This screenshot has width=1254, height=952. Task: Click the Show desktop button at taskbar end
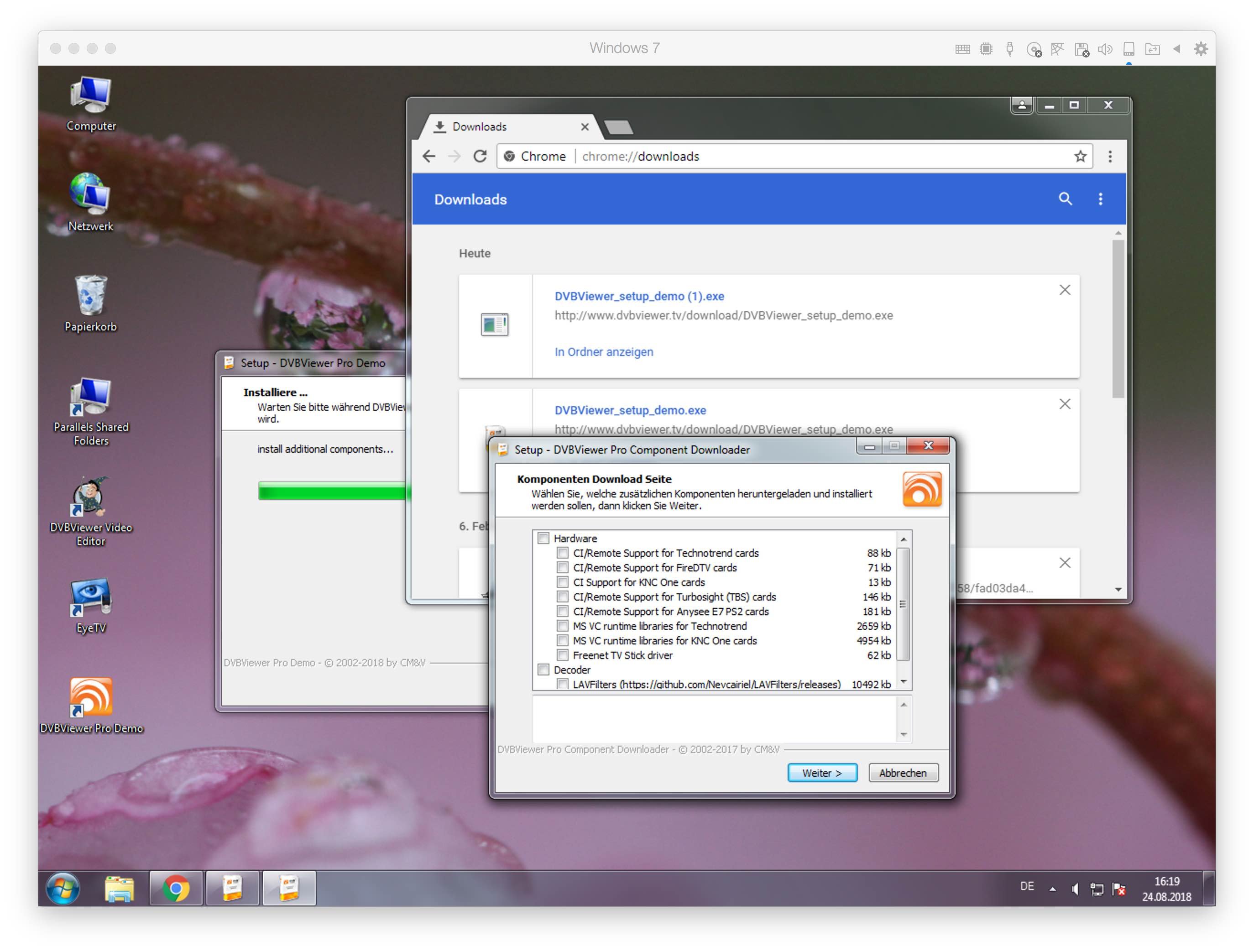tap(1209, 889)
